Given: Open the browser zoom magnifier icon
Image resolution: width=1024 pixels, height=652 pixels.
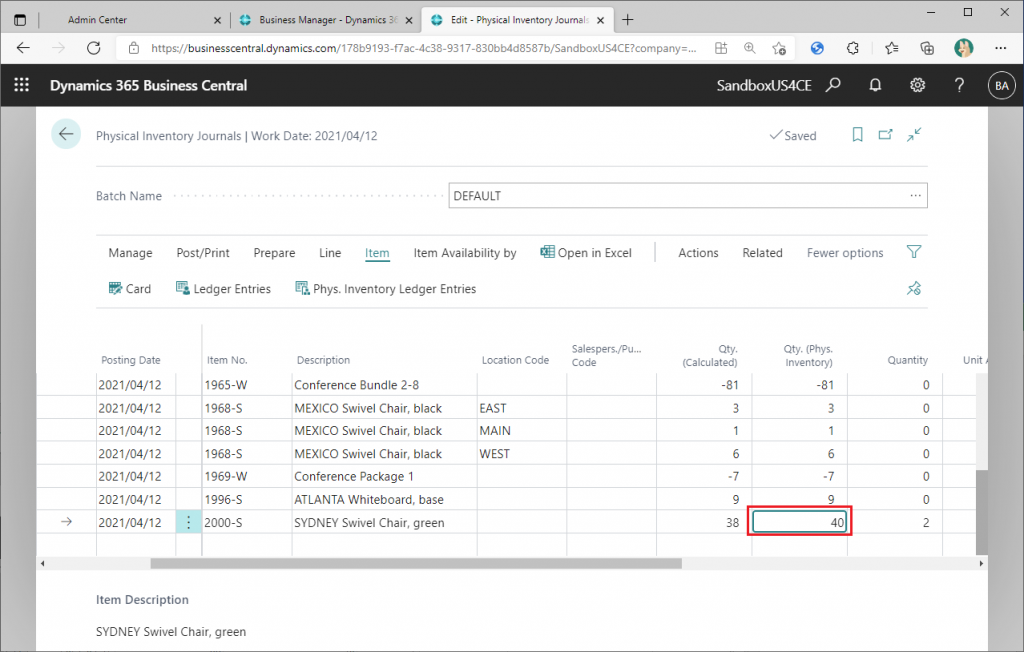Looking at the screenshot, I should point(750,48).
